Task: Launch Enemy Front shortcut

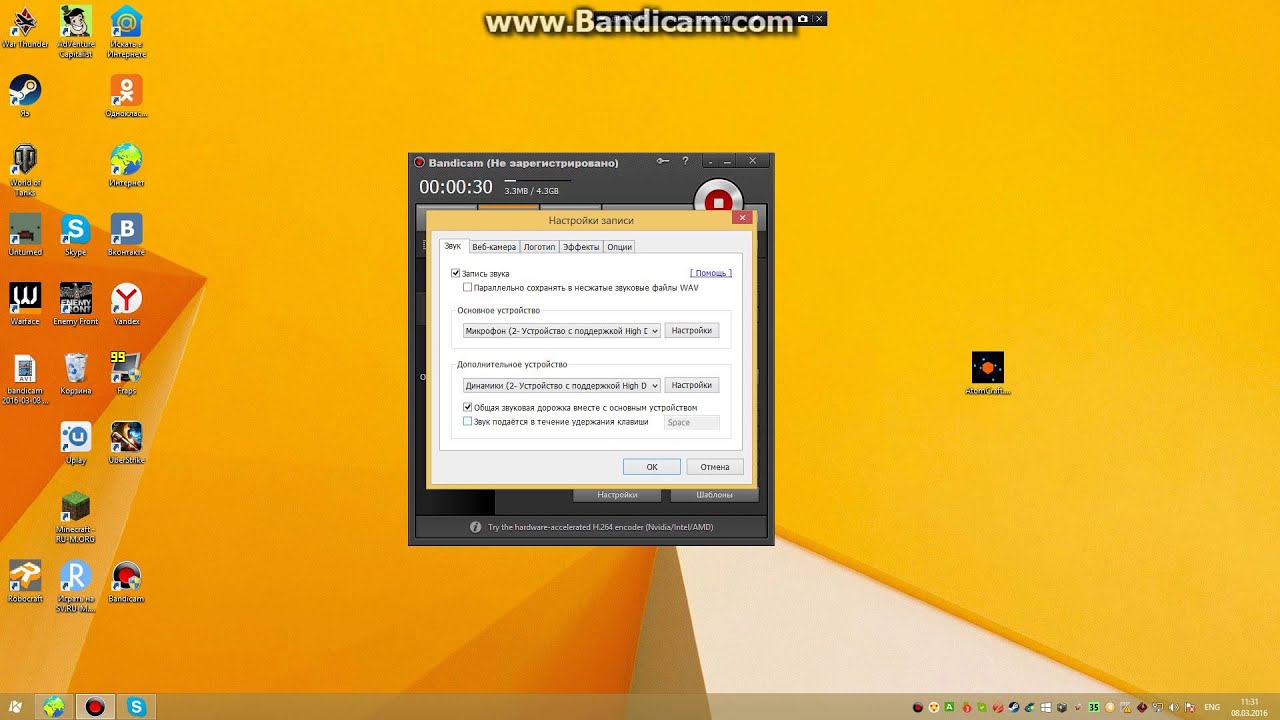Action: (x=76, y=304)
